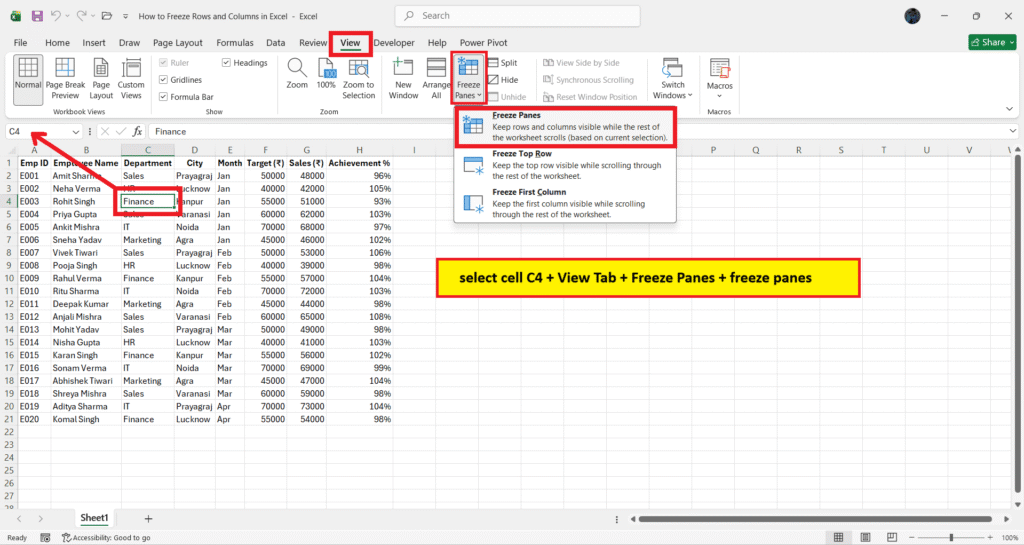
Task: Click the Zoom magnifier button
Action: (297, 73)
